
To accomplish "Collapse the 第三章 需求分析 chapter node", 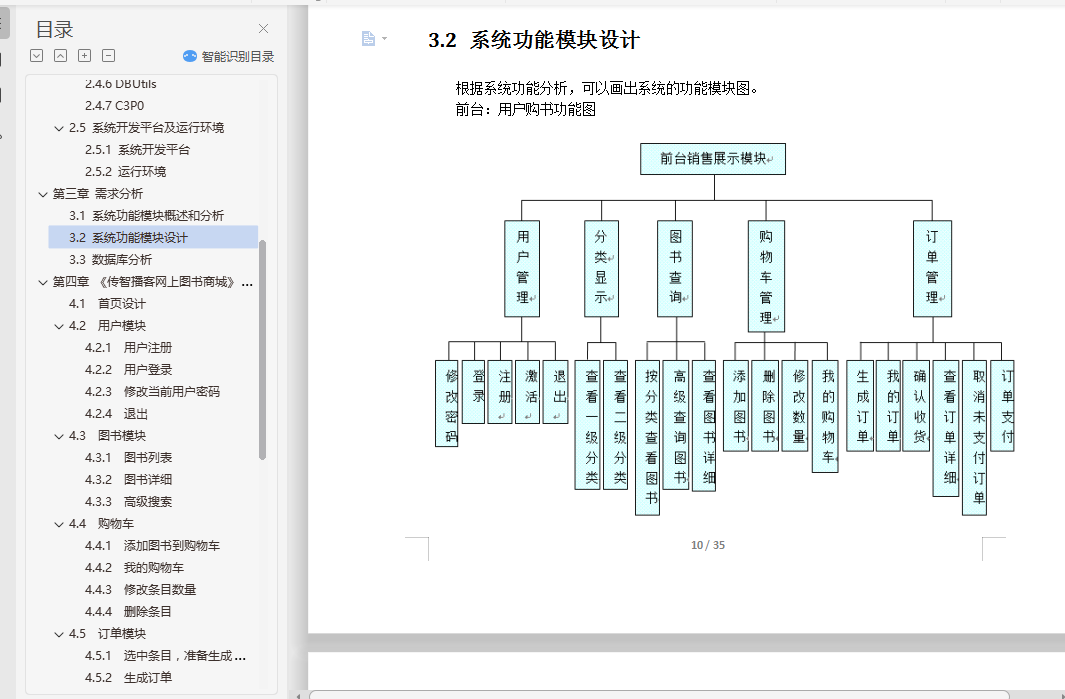I will coord(43,194).
